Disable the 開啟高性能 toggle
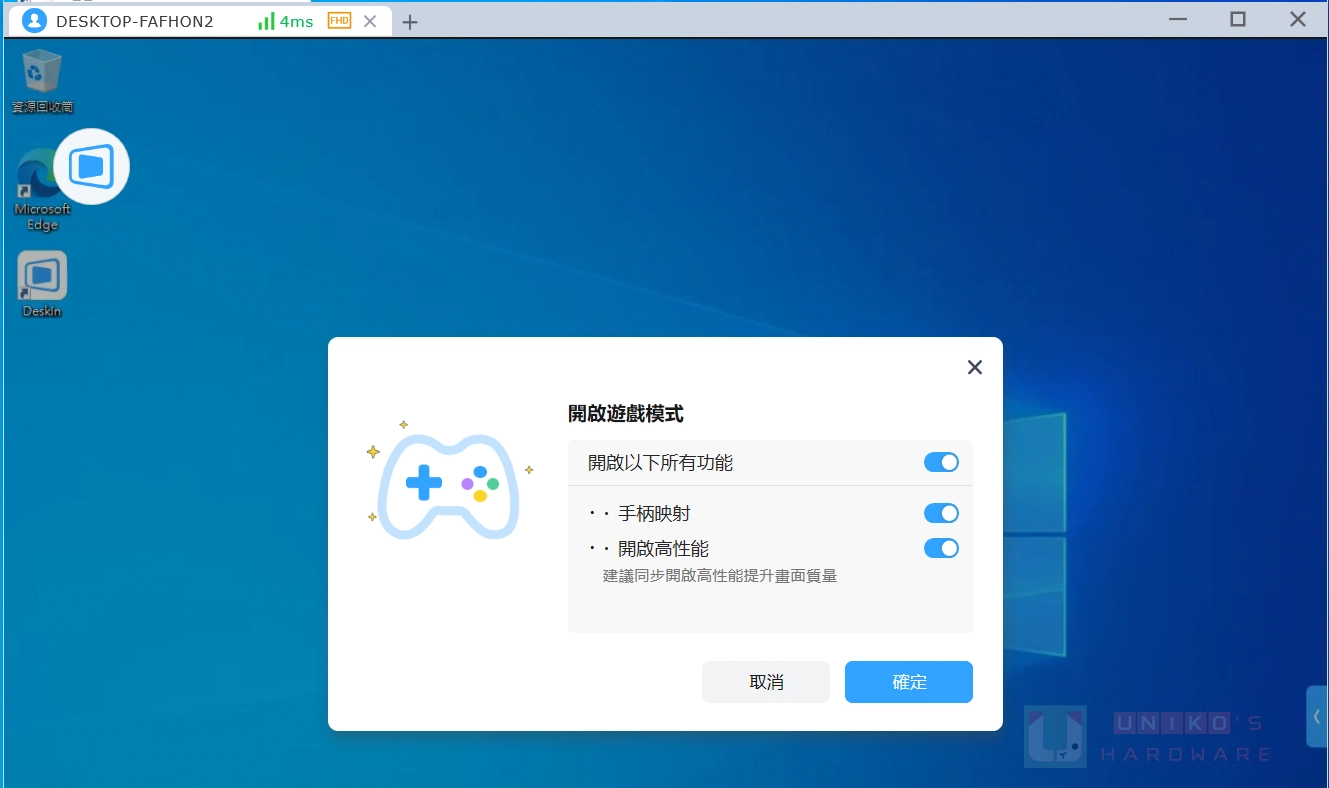The image size is (1329, 788). (940, 548)
